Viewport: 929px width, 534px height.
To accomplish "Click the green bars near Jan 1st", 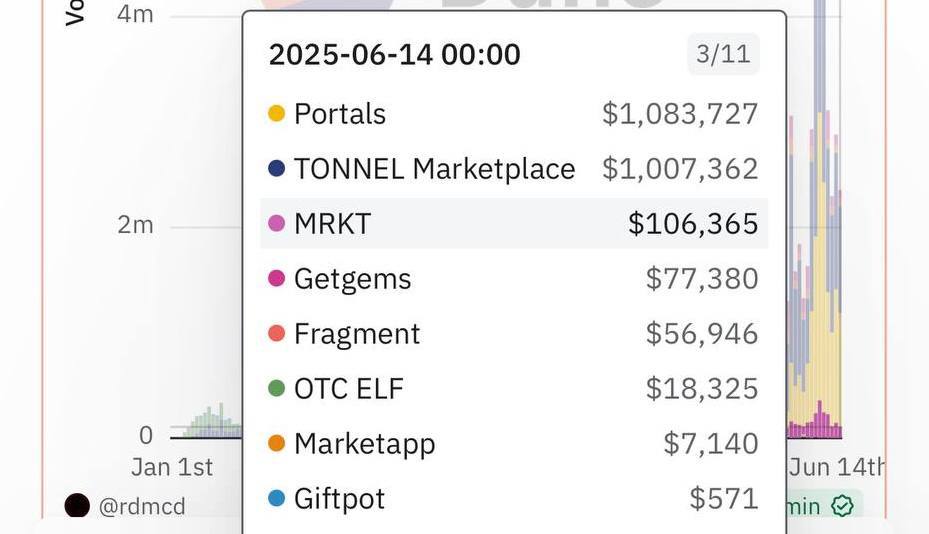I will point(213,422).
